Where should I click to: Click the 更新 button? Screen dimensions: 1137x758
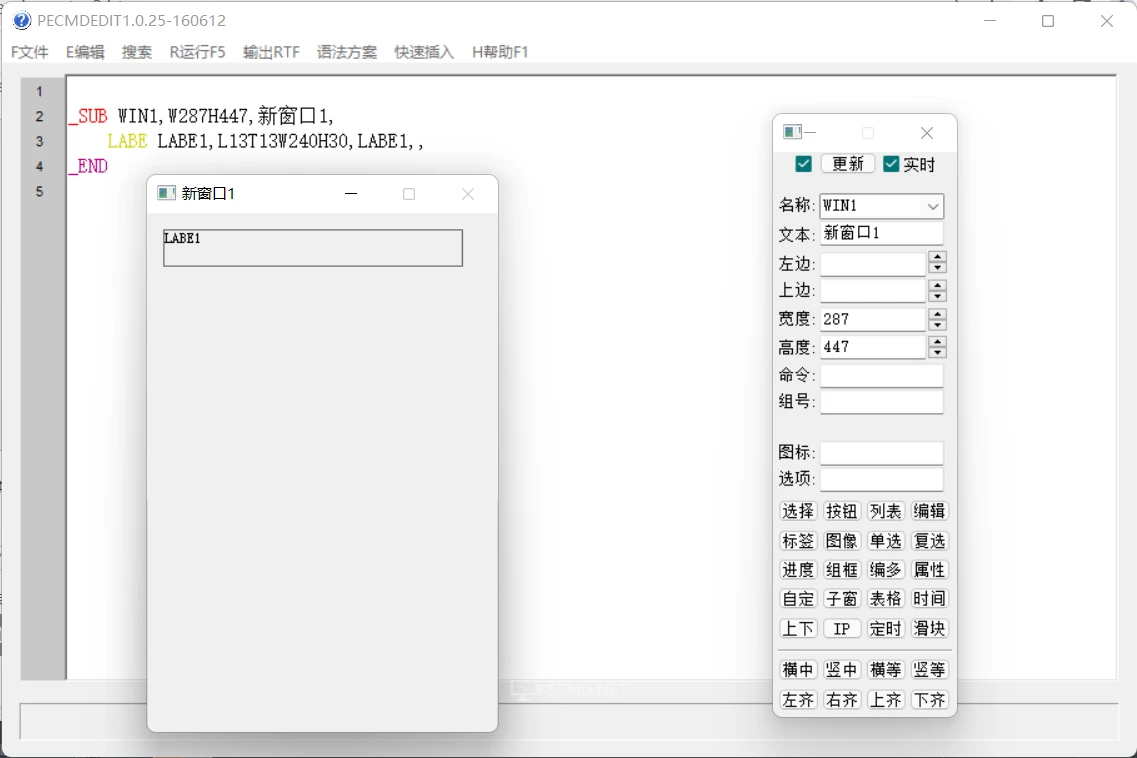[x=848, y=164]
